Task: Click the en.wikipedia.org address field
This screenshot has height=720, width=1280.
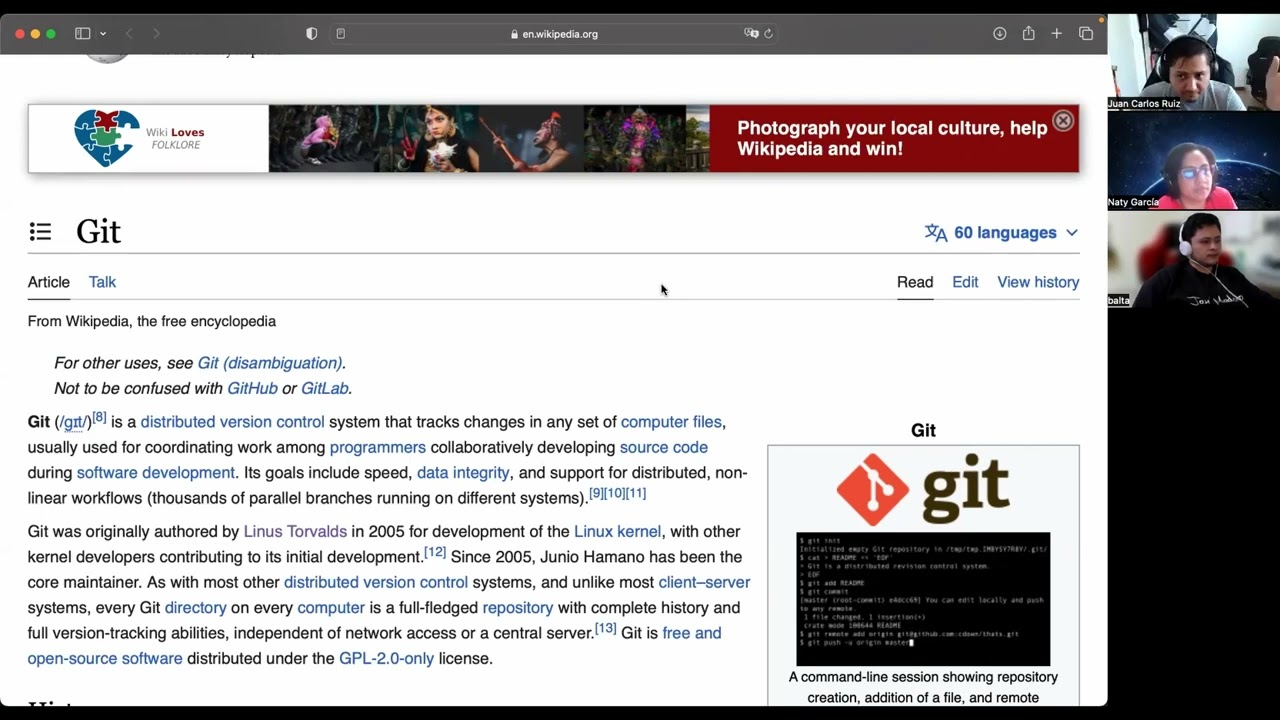Action: (554, 34)
